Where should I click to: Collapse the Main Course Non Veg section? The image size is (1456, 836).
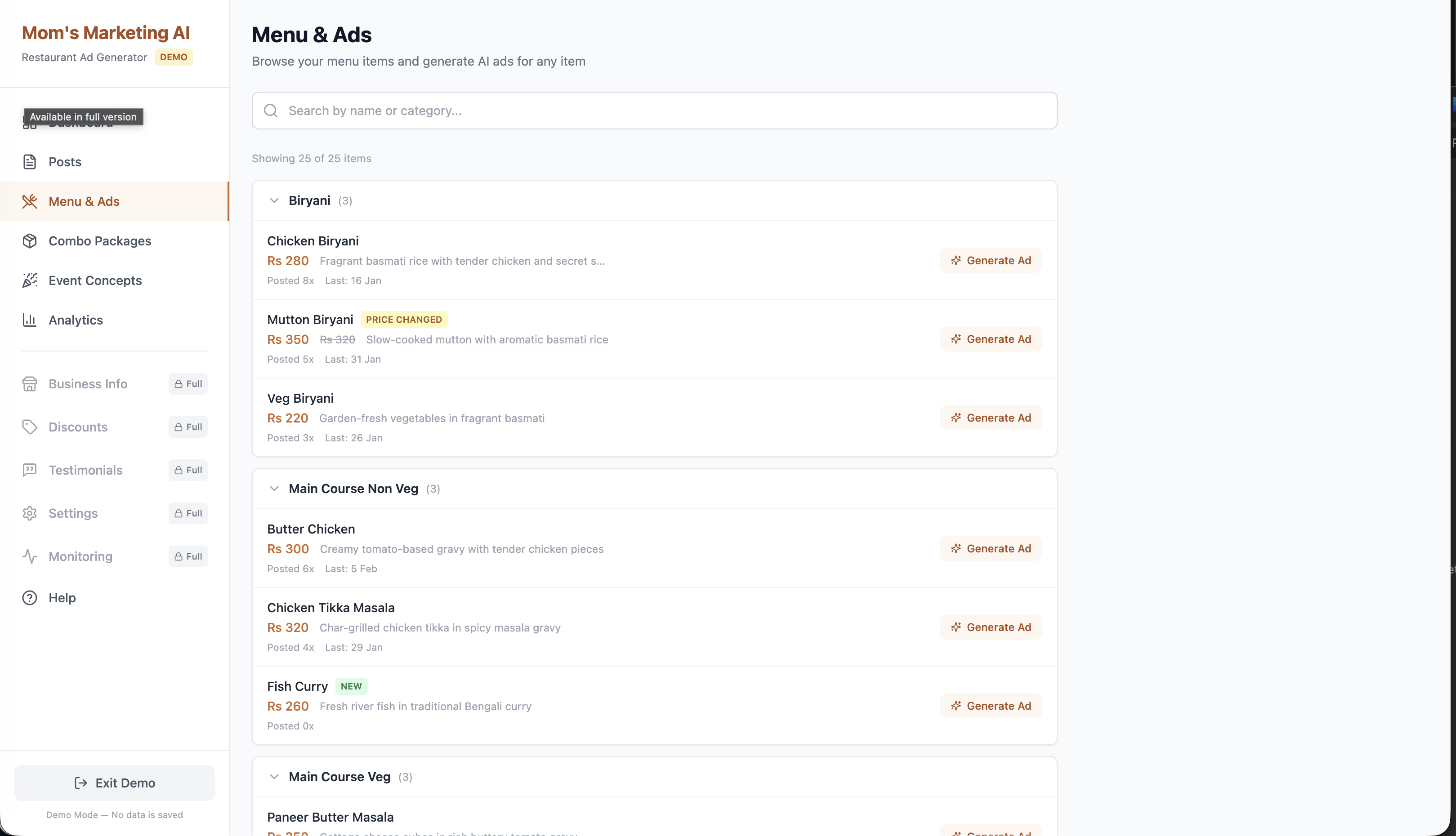click(274, 489)
